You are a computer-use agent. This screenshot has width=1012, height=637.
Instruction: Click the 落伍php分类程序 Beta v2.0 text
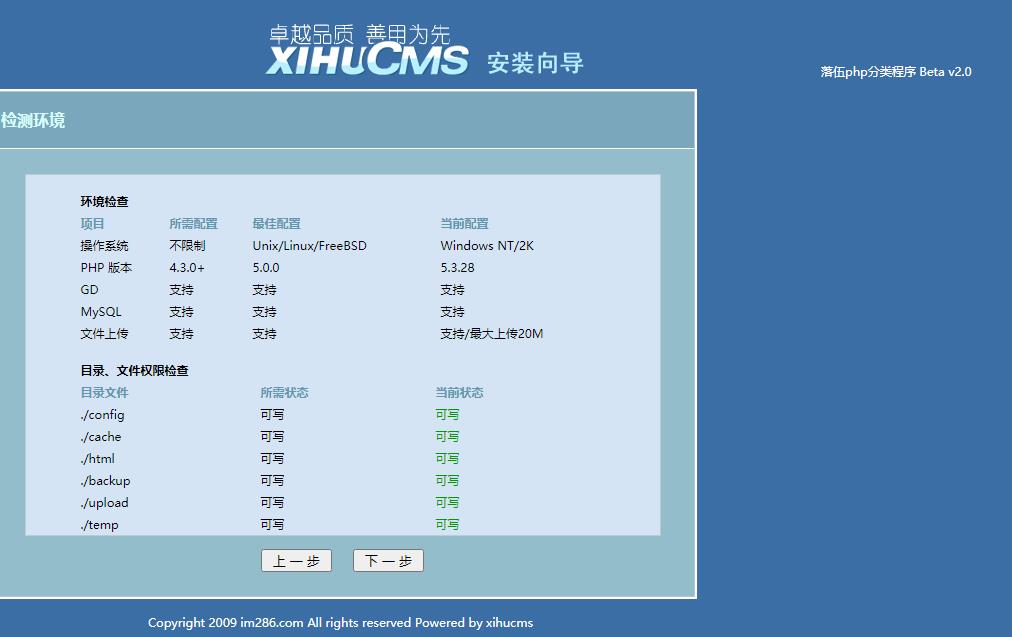pyautogui.click(x=896, y=72)
